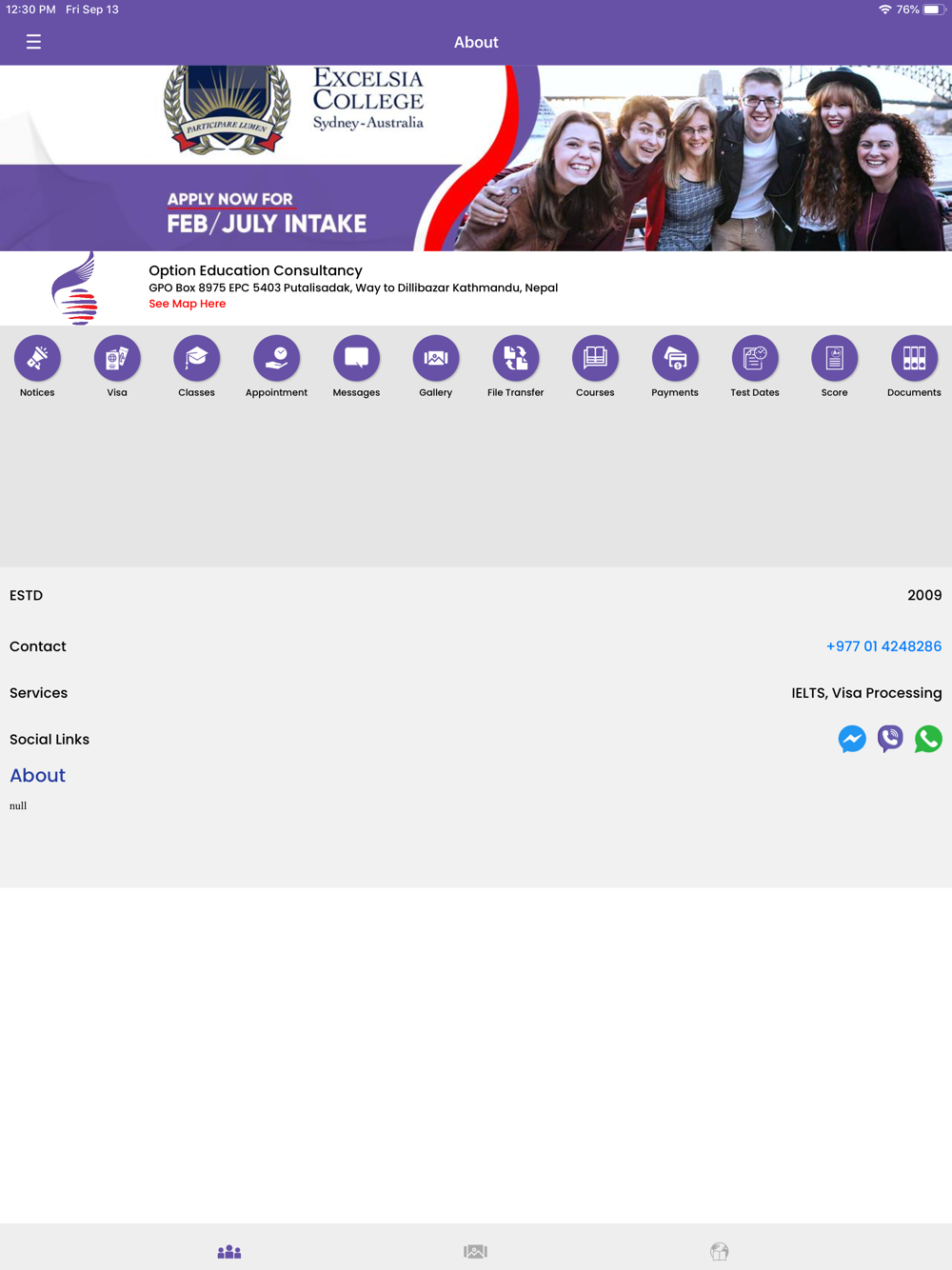Tap the Viber social link
The width and height of the screenshot is (952, 1270).
click(x=890, y=739)
